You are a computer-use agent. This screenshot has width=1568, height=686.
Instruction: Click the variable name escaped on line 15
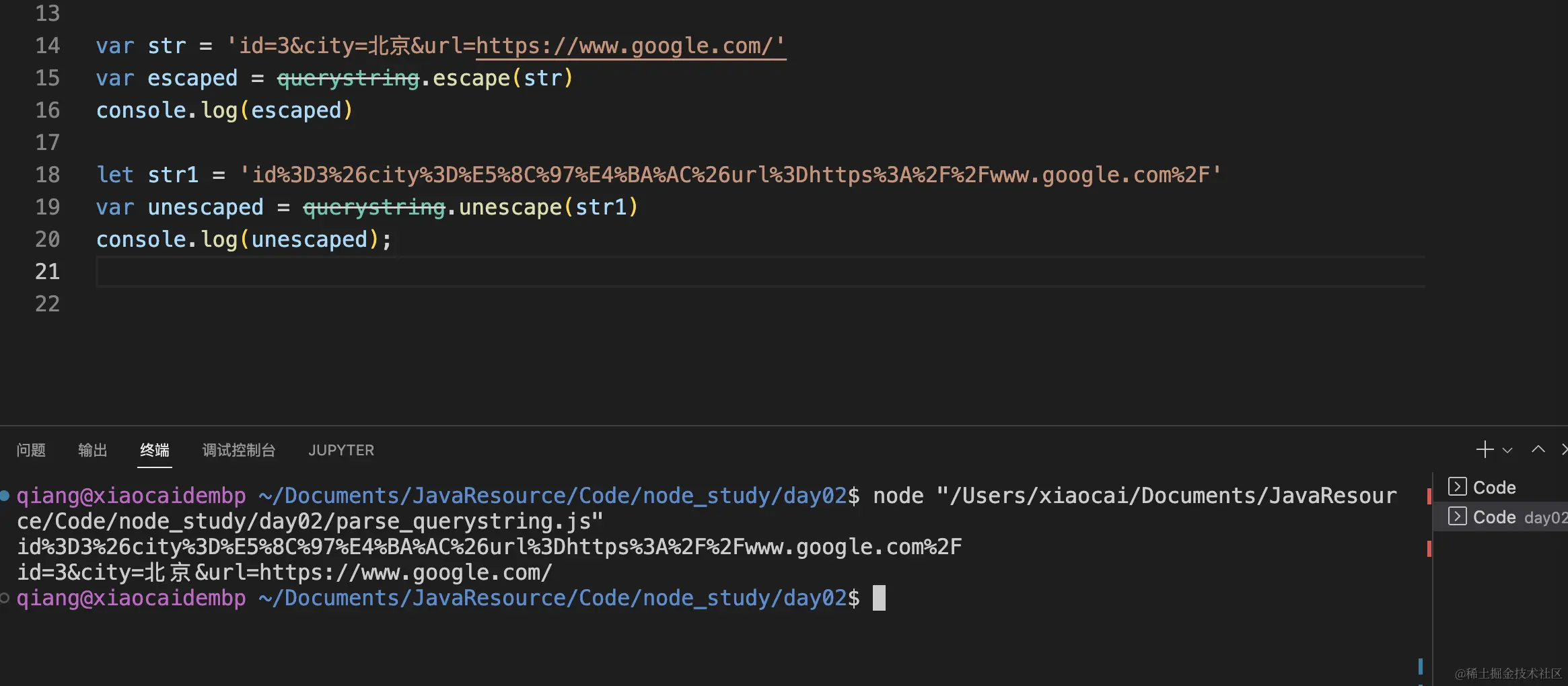192,78
